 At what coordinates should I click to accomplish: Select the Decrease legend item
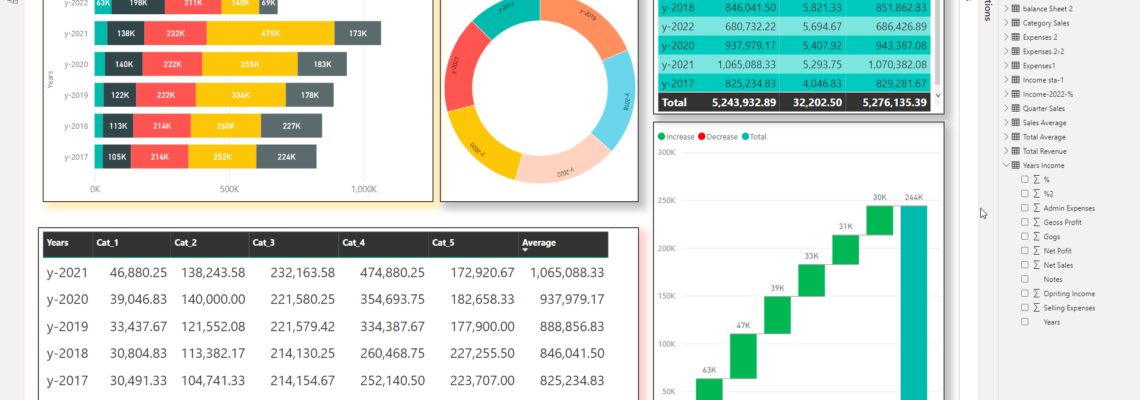(718, 137)
